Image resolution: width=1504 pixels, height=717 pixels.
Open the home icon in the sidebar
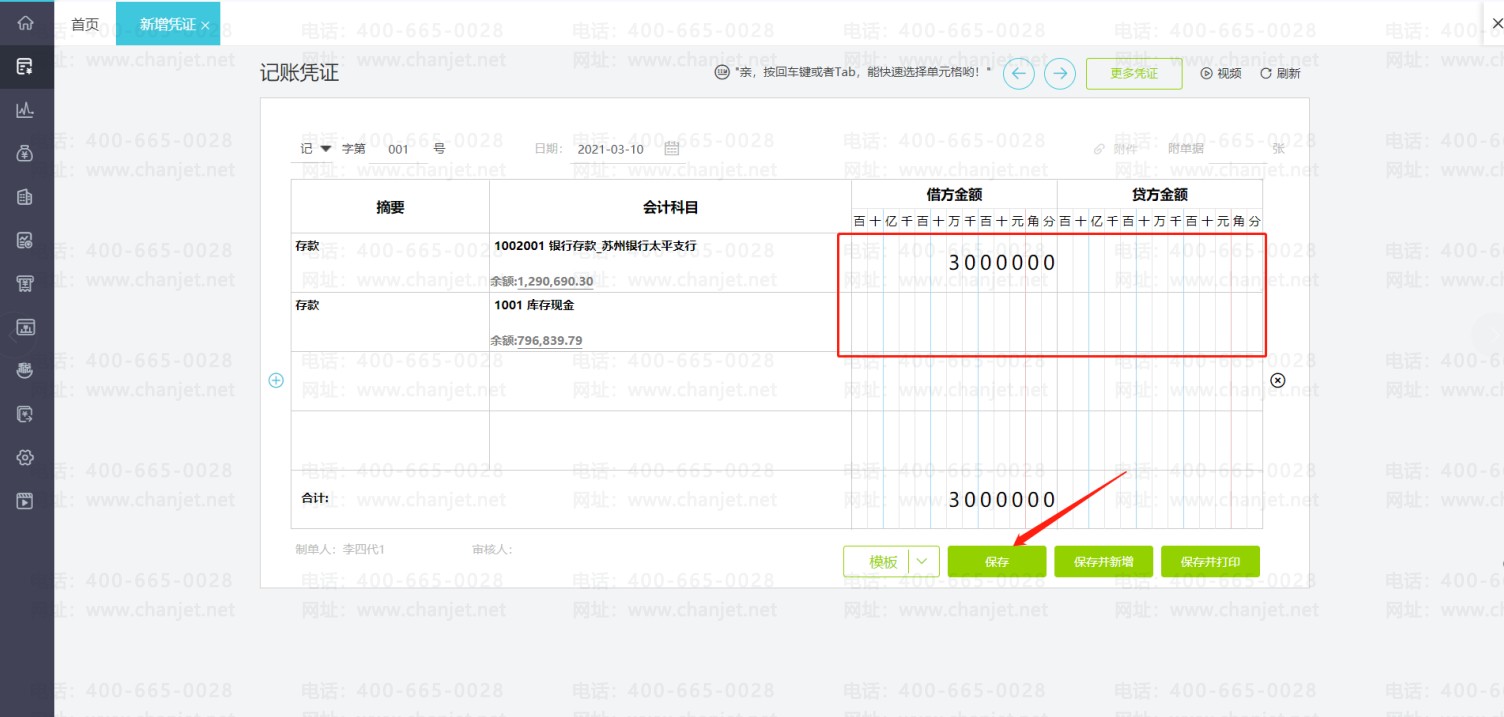[26, 23]
